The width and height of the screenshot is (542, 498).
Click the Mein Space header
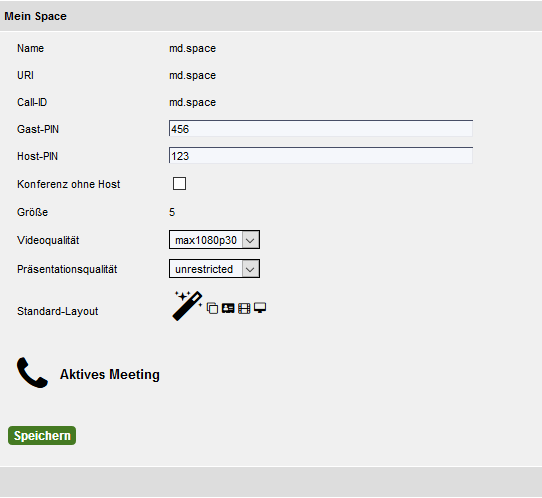[x=35, y=16]
